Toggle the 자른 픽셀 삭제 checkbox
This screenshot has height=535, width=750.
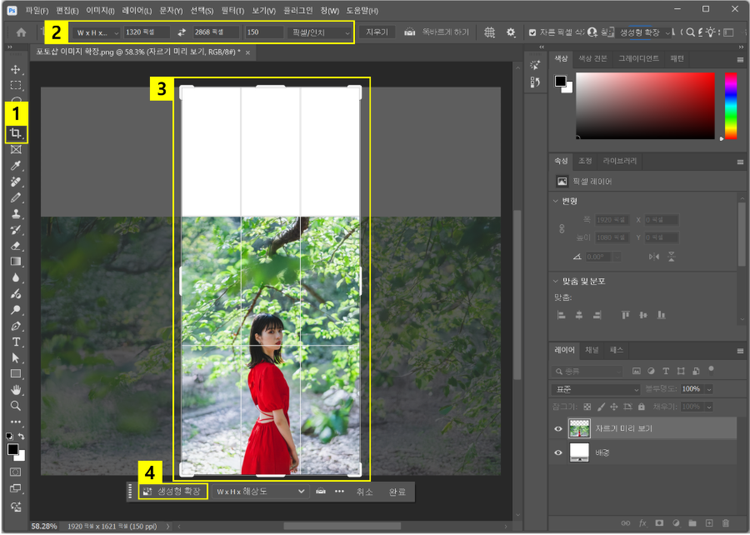click(x=532, y=33)
